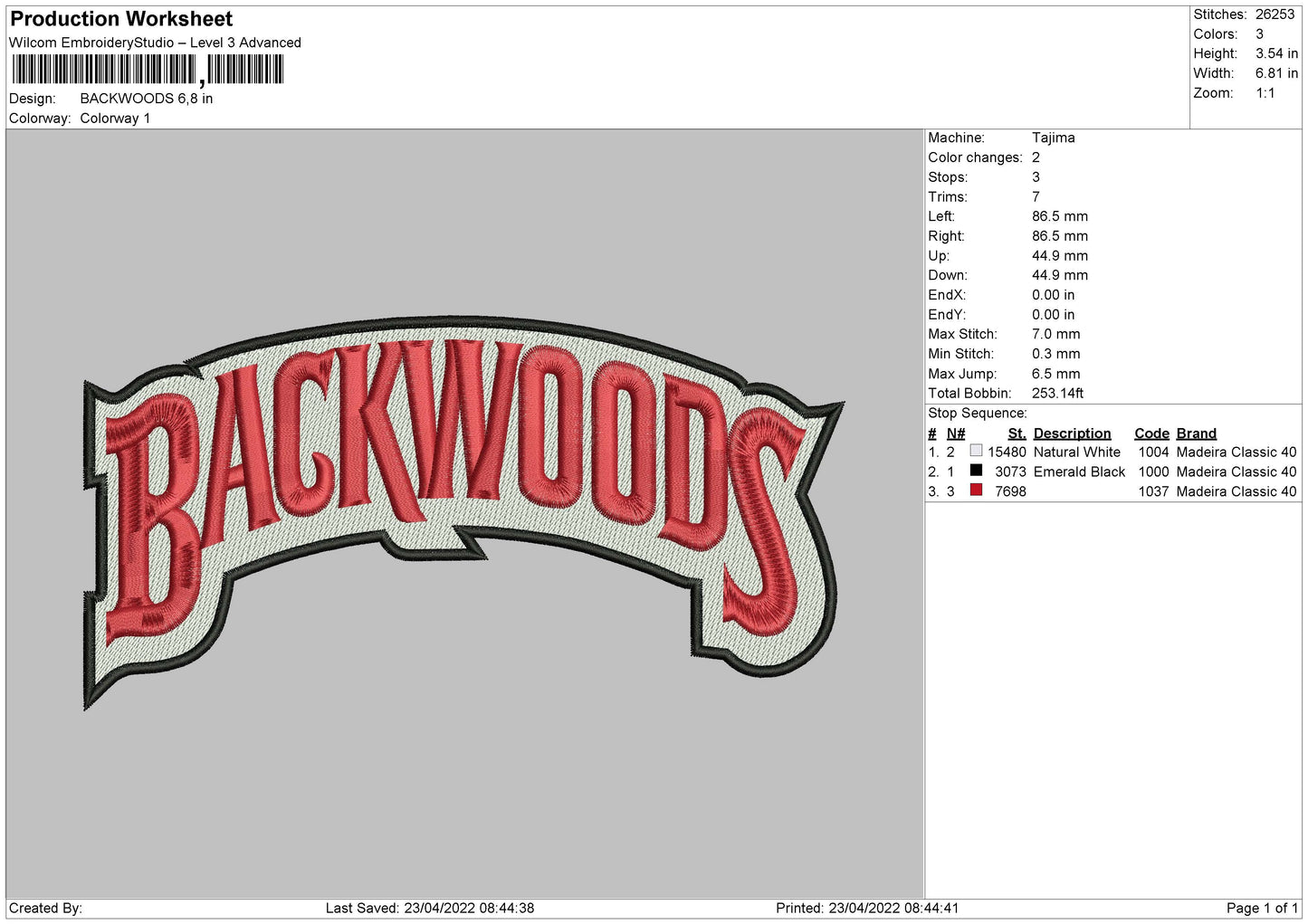The image size is (1308, 924).
Task: Click the 'EndY:' label
Action: 947,315
